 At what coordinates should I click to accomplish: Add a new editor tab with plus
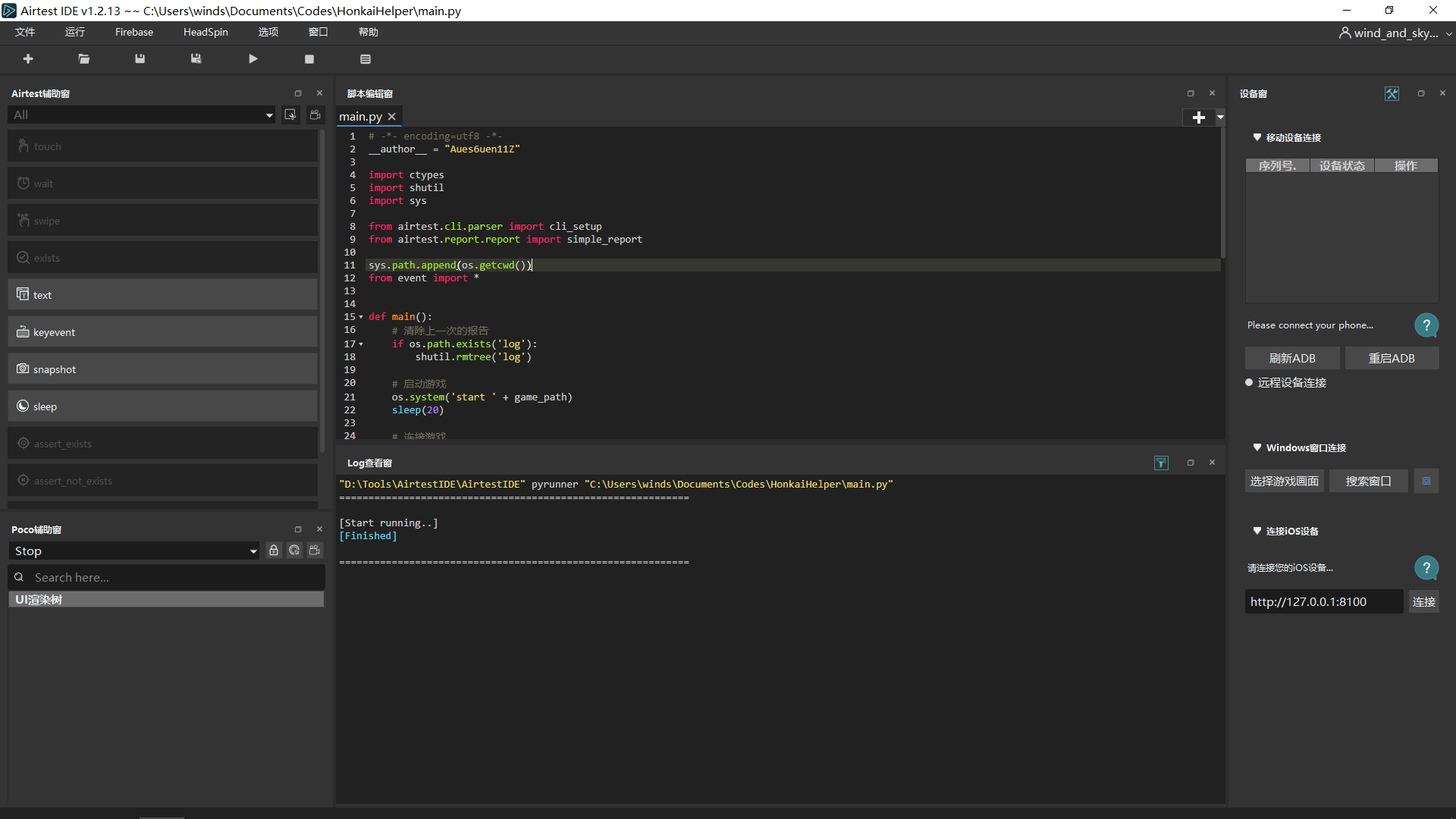[1198, 117]
